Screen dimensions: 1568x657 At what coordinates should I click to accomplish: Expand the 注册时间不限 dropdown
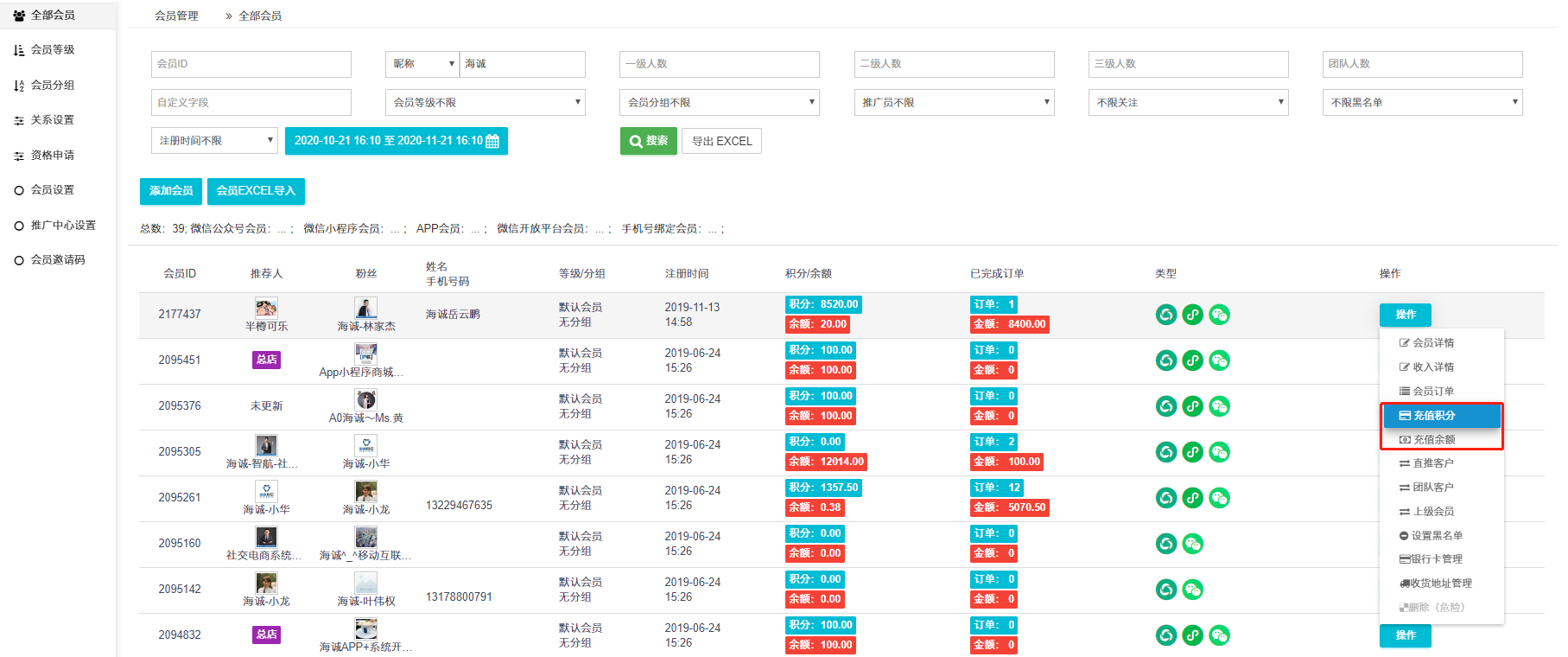point(214,141)
